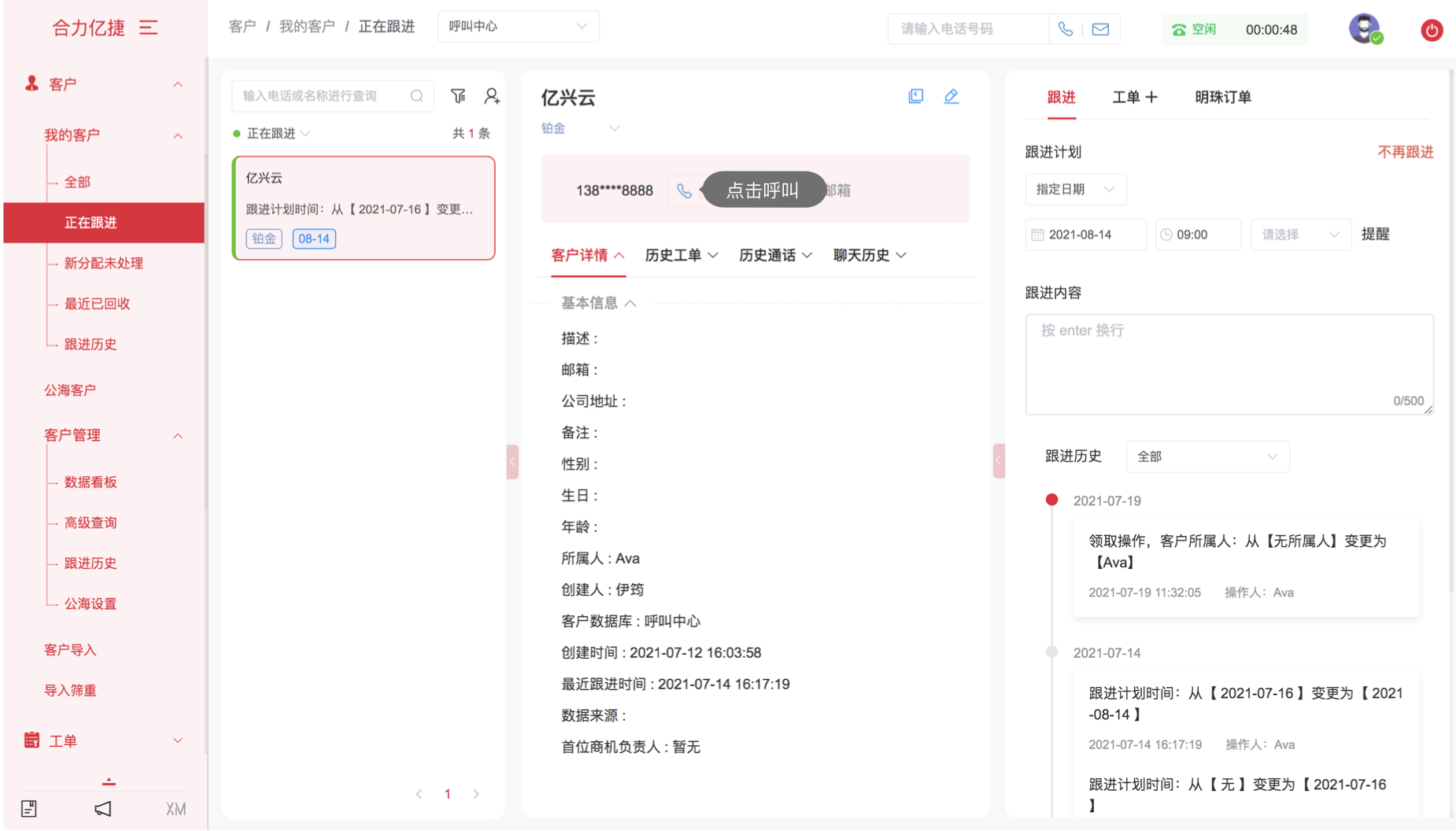This screenshot has height=831, width=1456.
Task: Select 公海客户 in the sidebar
Action: pyautogui.click(x=70, y=390)
